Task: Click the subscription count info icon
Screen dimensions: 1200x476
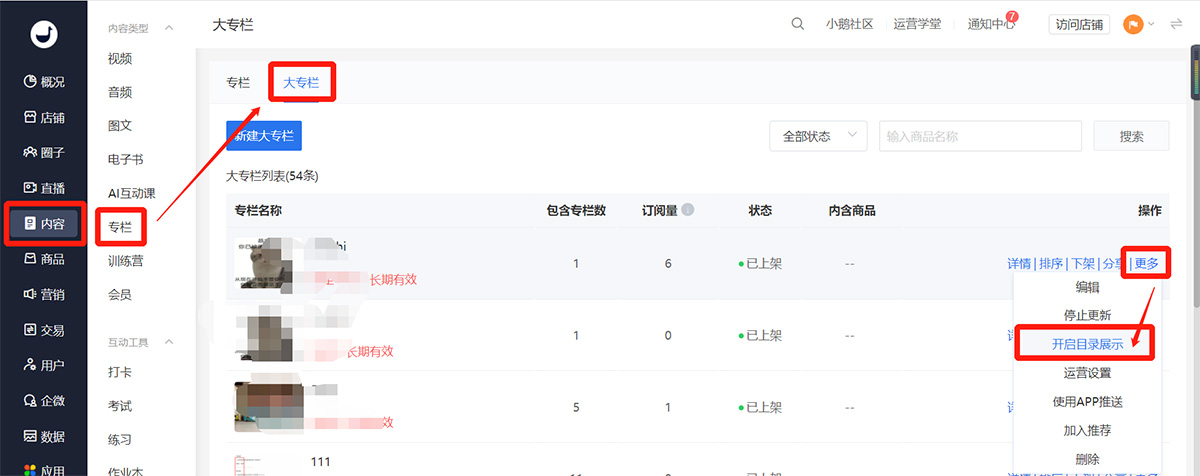Action: click(688, 210)
